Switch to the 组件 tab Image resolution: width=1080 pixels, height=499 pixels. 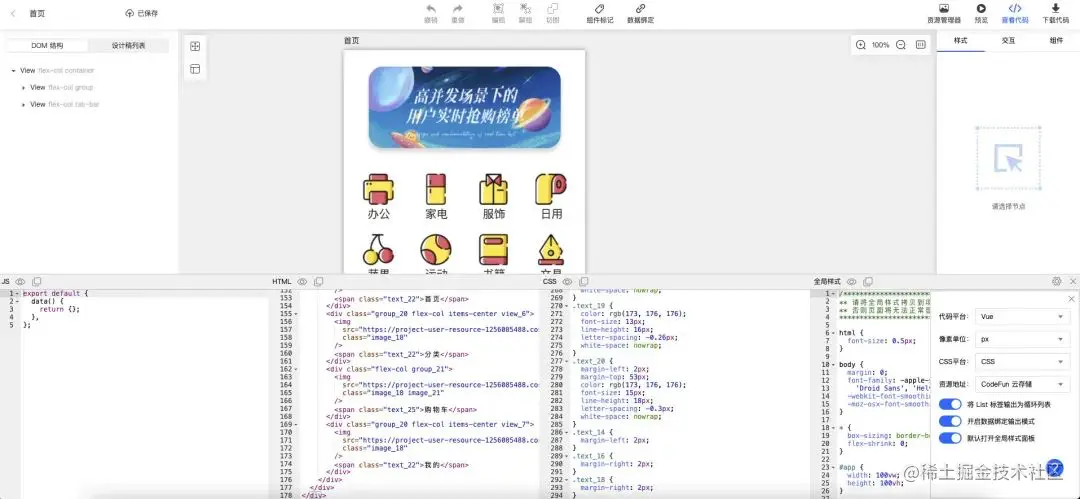click(x=1056, y=41)
